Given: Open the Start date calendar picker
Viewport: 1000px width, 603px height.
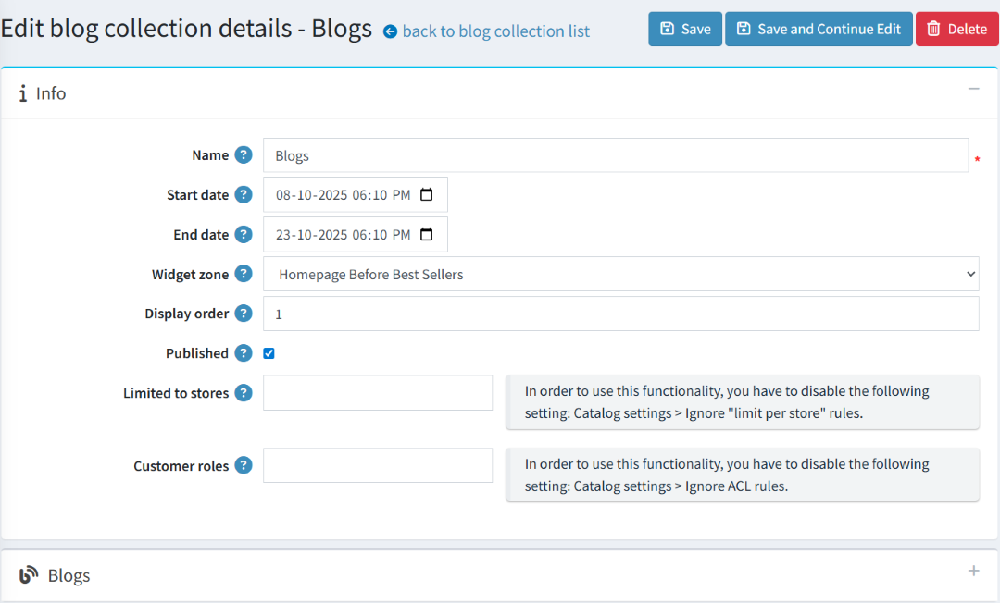Looking at the screenshot, I should 426,195.
